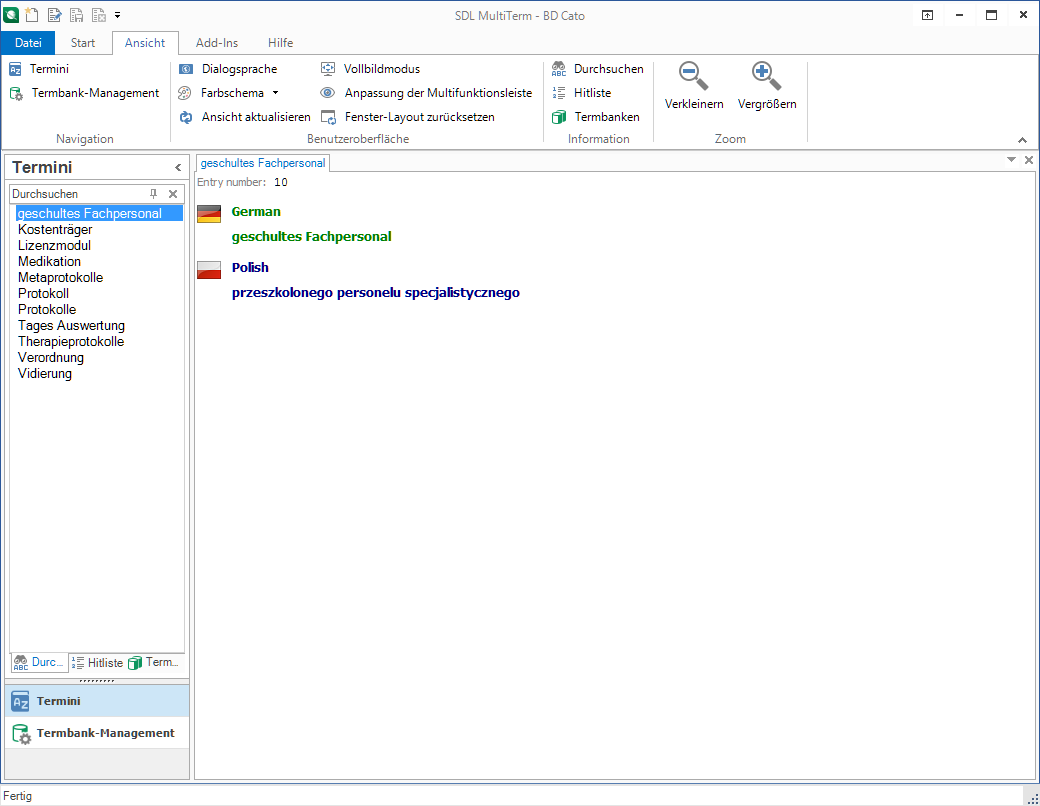Select the Ansicht ribbon tab

coord(145,42)
